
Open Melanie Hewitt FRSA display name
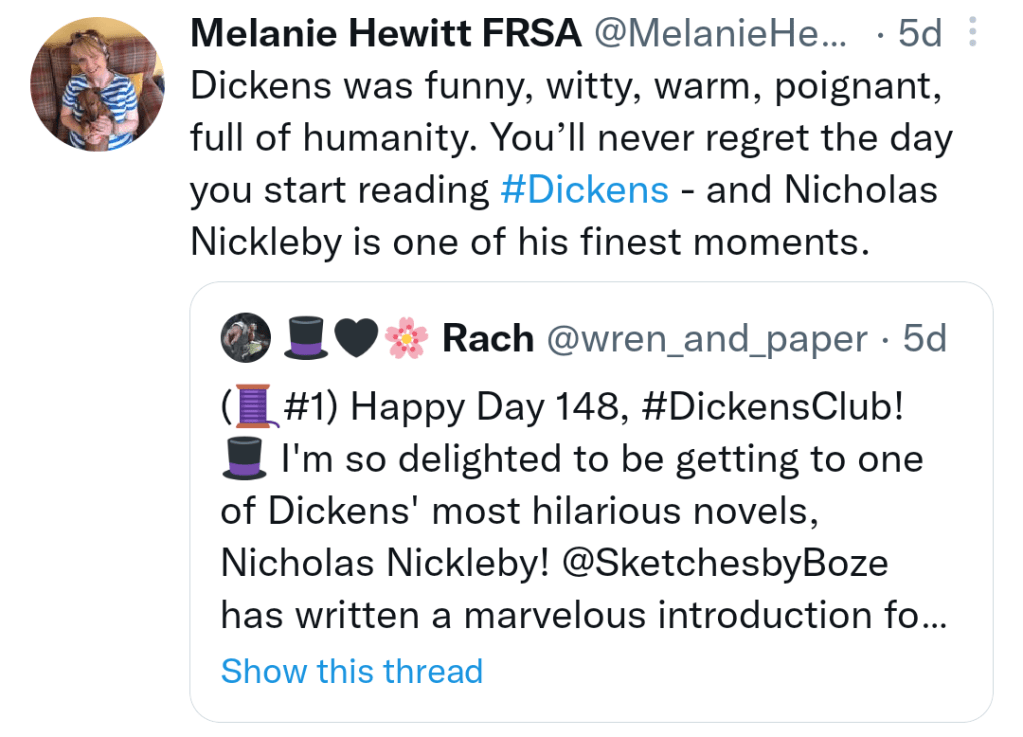coord(385,34)
